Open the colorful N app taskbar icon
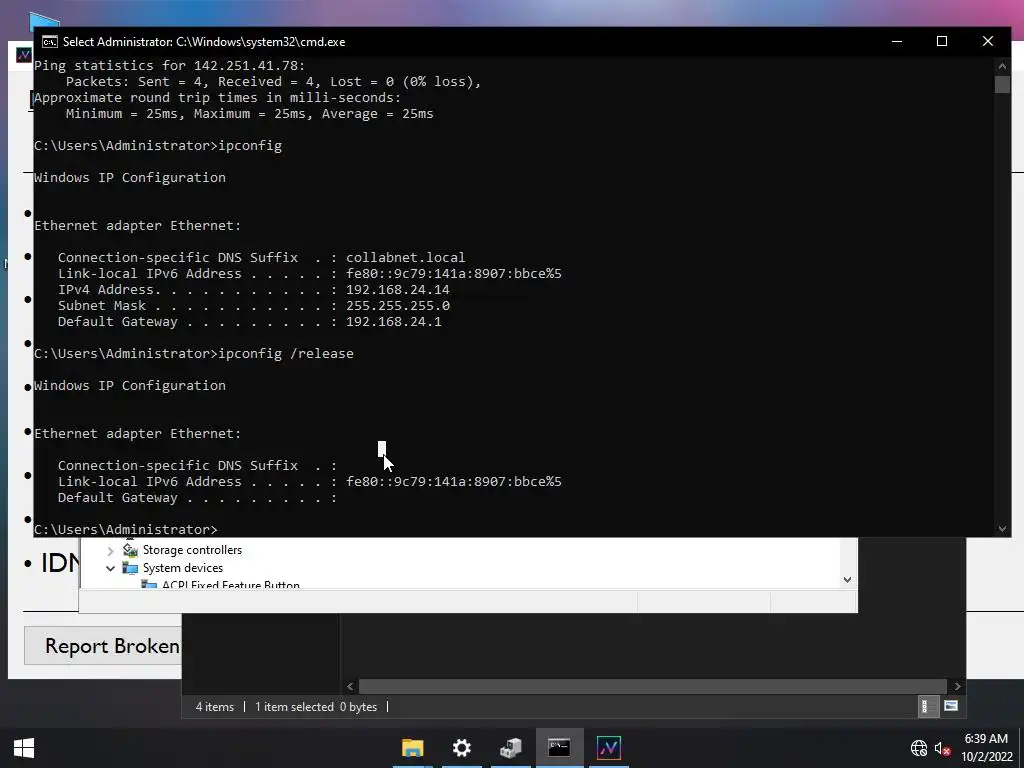 pyautogui.click(x=609, y=748)
